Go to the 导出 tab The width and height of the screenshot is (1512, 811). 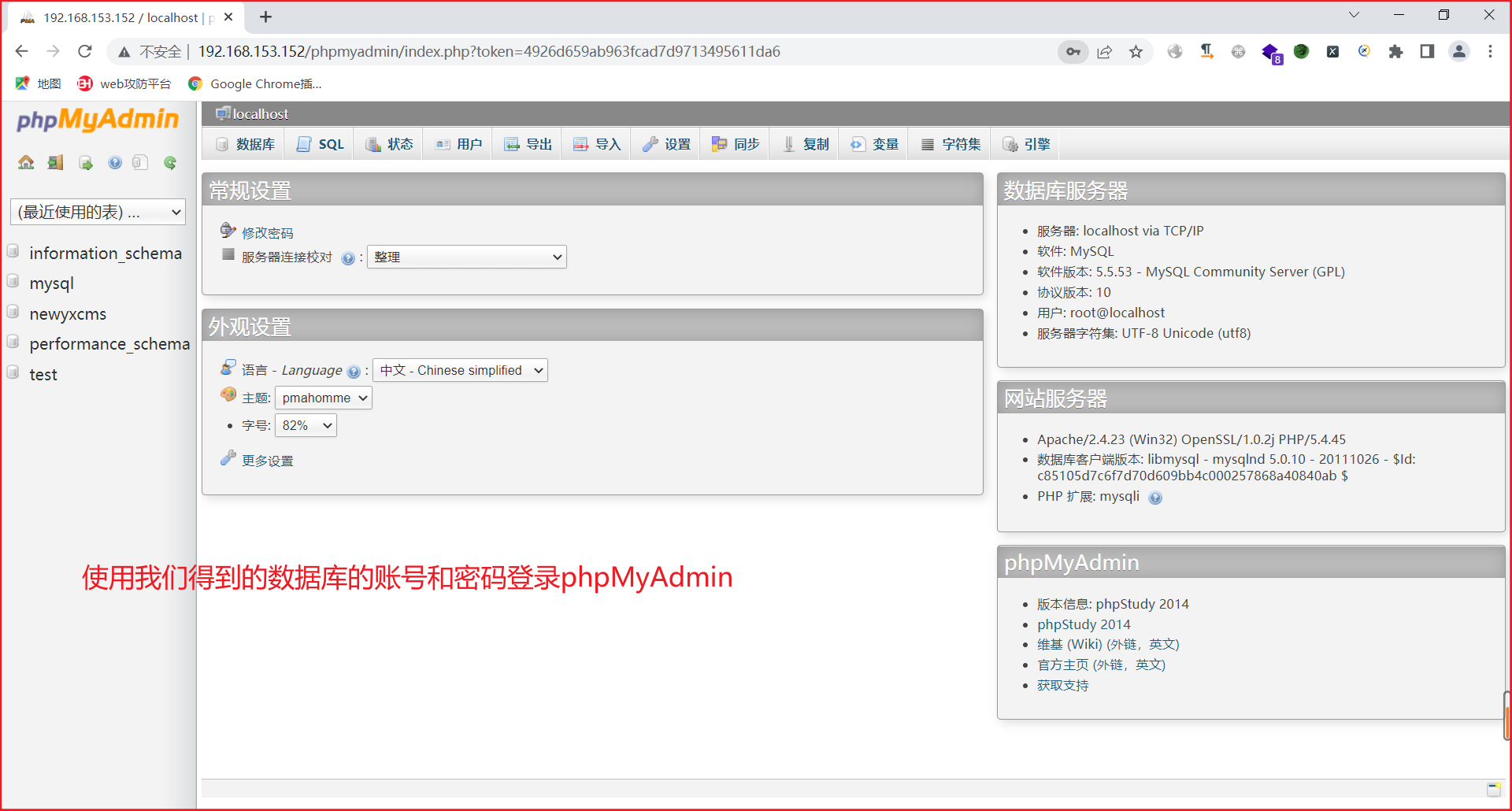pyautogui.click(x=528, y=144)
